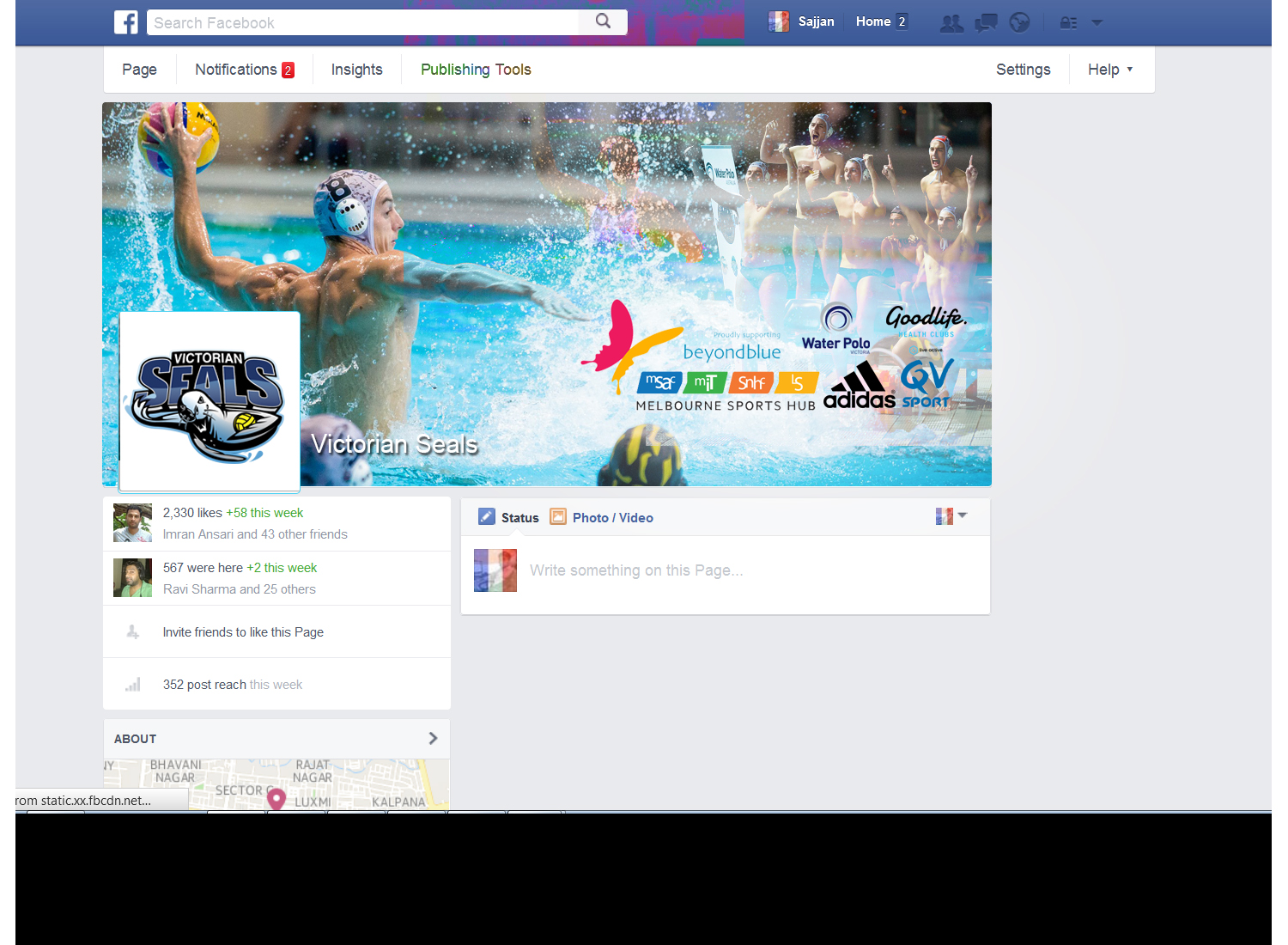Click the Photo / Video icon

click(x=558, y=516)
